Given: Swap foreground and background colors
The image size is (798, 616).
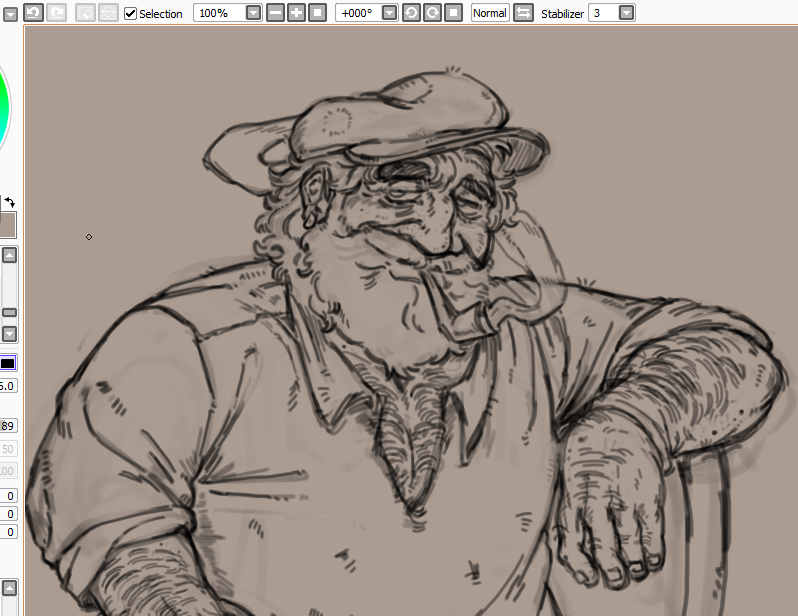Looking at the screenshot, I should coord(10,202).
